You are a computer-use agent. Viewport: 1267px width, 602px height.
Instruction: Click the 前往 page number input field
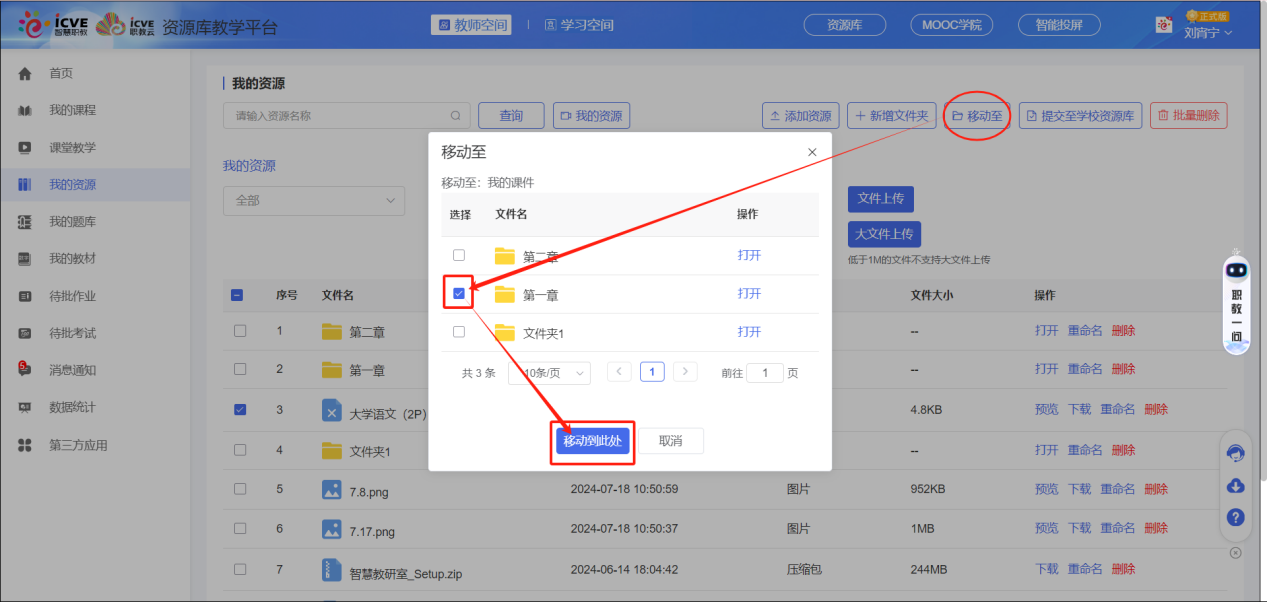coord(765,373)
